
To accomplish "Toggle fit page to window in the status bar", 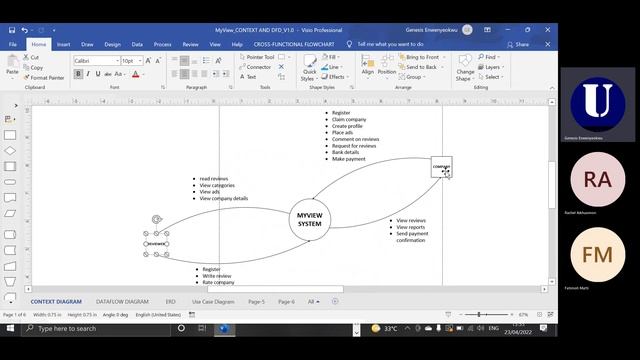I will [539, 315].
